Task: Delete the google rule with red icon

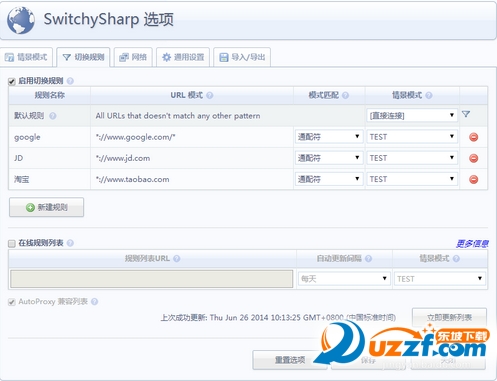Action: [473, 137]
